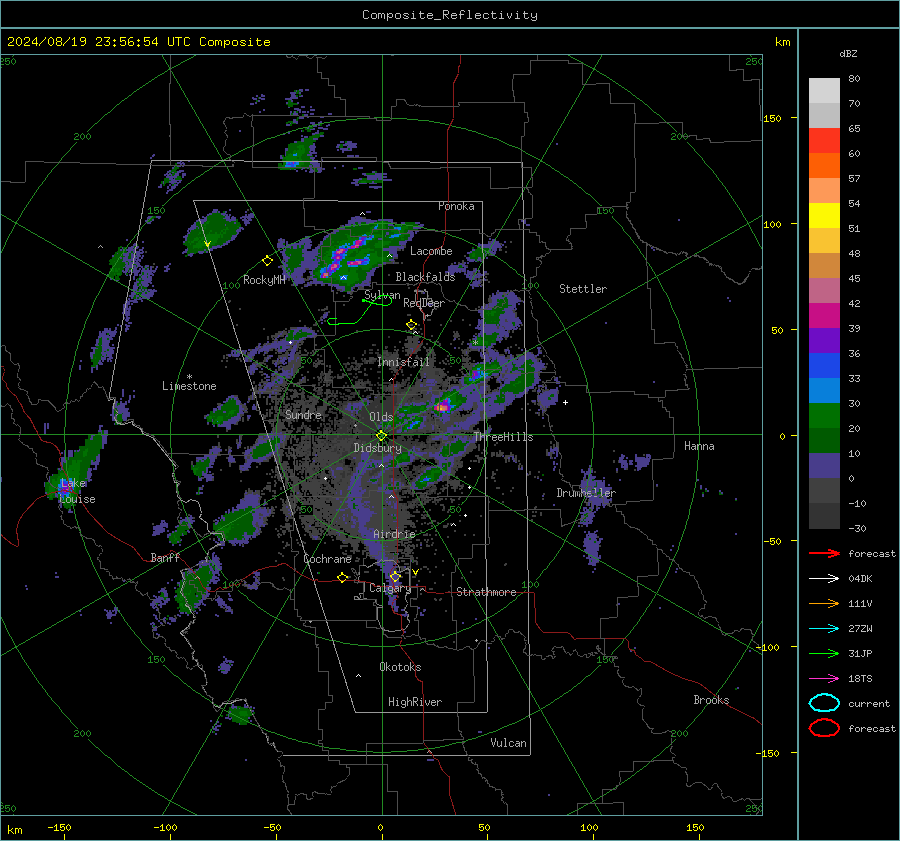Click yellow diamond marker below RedDeer label
This screenshot has width=900, height=841.
pyautogui.click(x=411, y=325)
